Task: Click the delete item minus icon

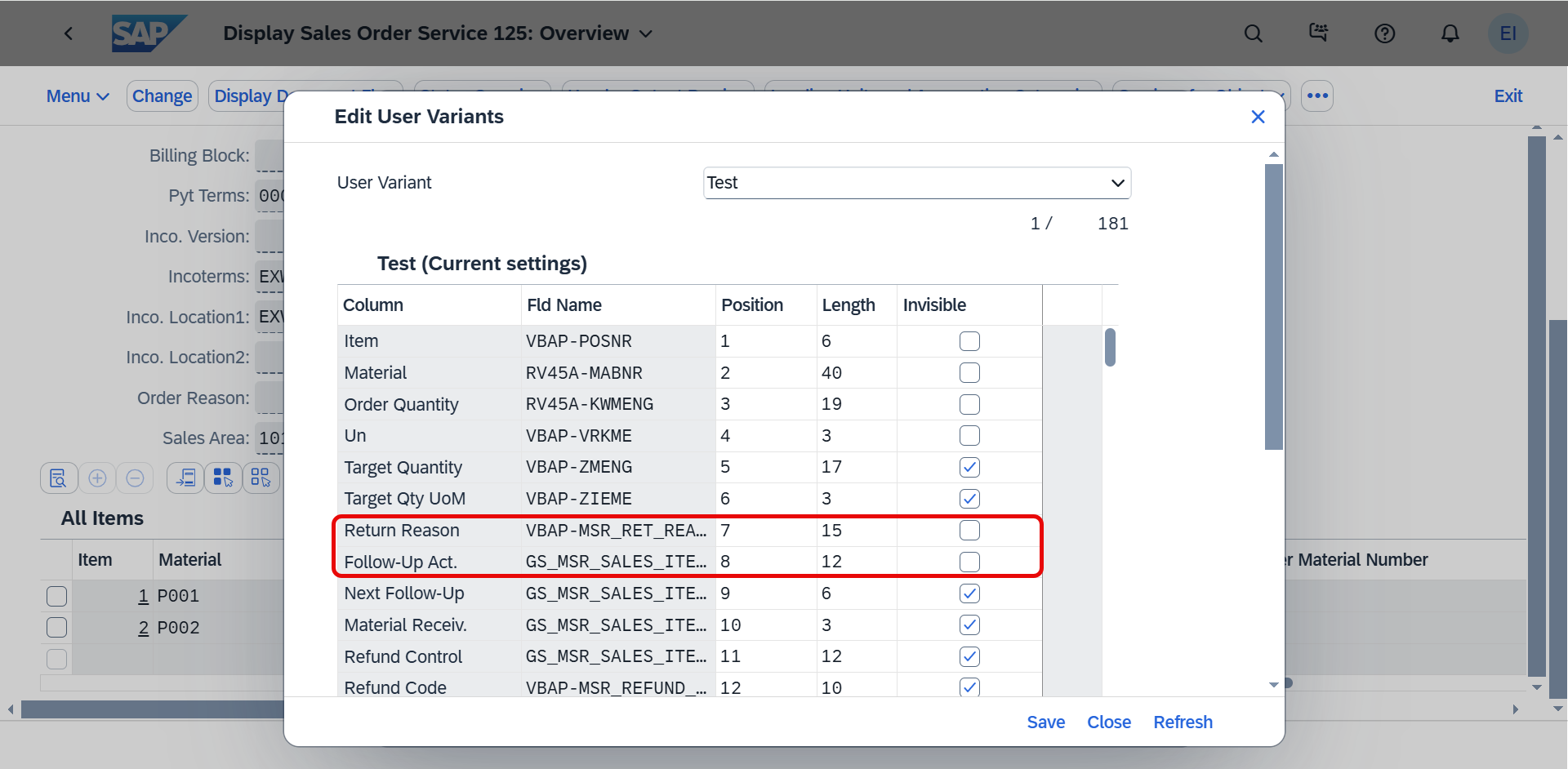Action: [135, 478]
